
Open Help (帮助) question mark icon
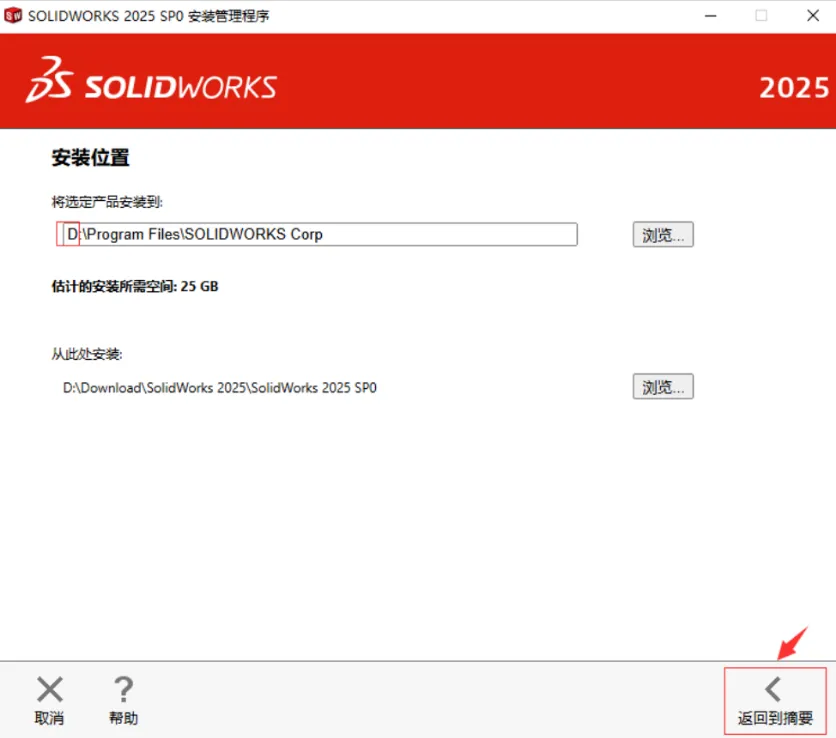pyautogui.click(x=124, y=689)
